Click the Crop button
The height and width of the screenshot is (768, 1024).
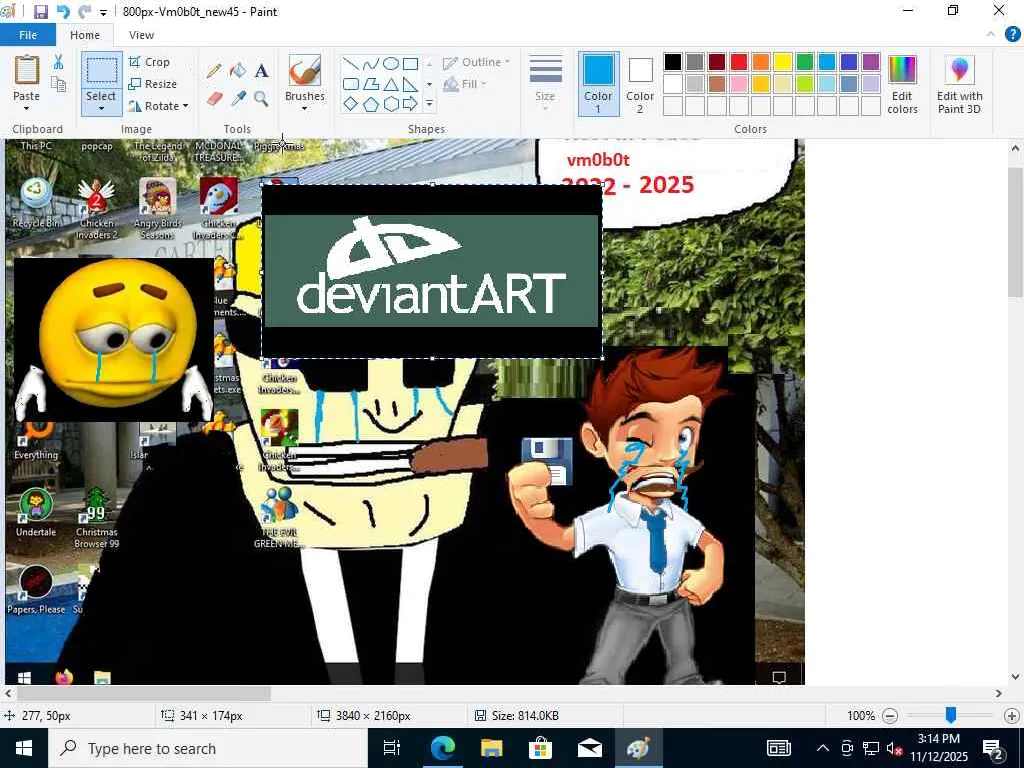(x=150, y=62)
